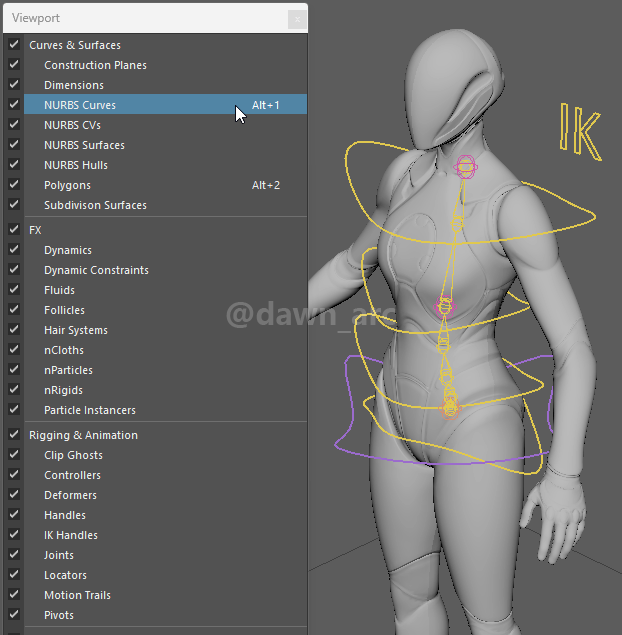This screenshot has width=622, height=635.
Task: Close the Viewport panel
Action: point(297,19)
